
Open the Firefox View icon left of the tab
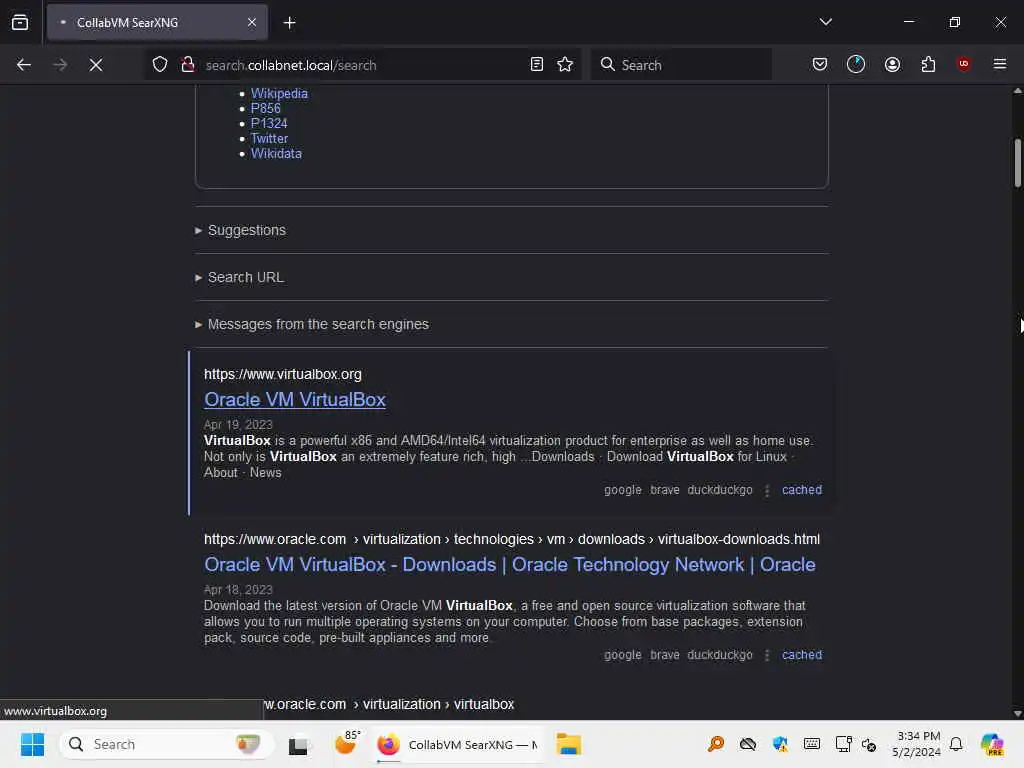pyautogui.click(x=20, y=23)
